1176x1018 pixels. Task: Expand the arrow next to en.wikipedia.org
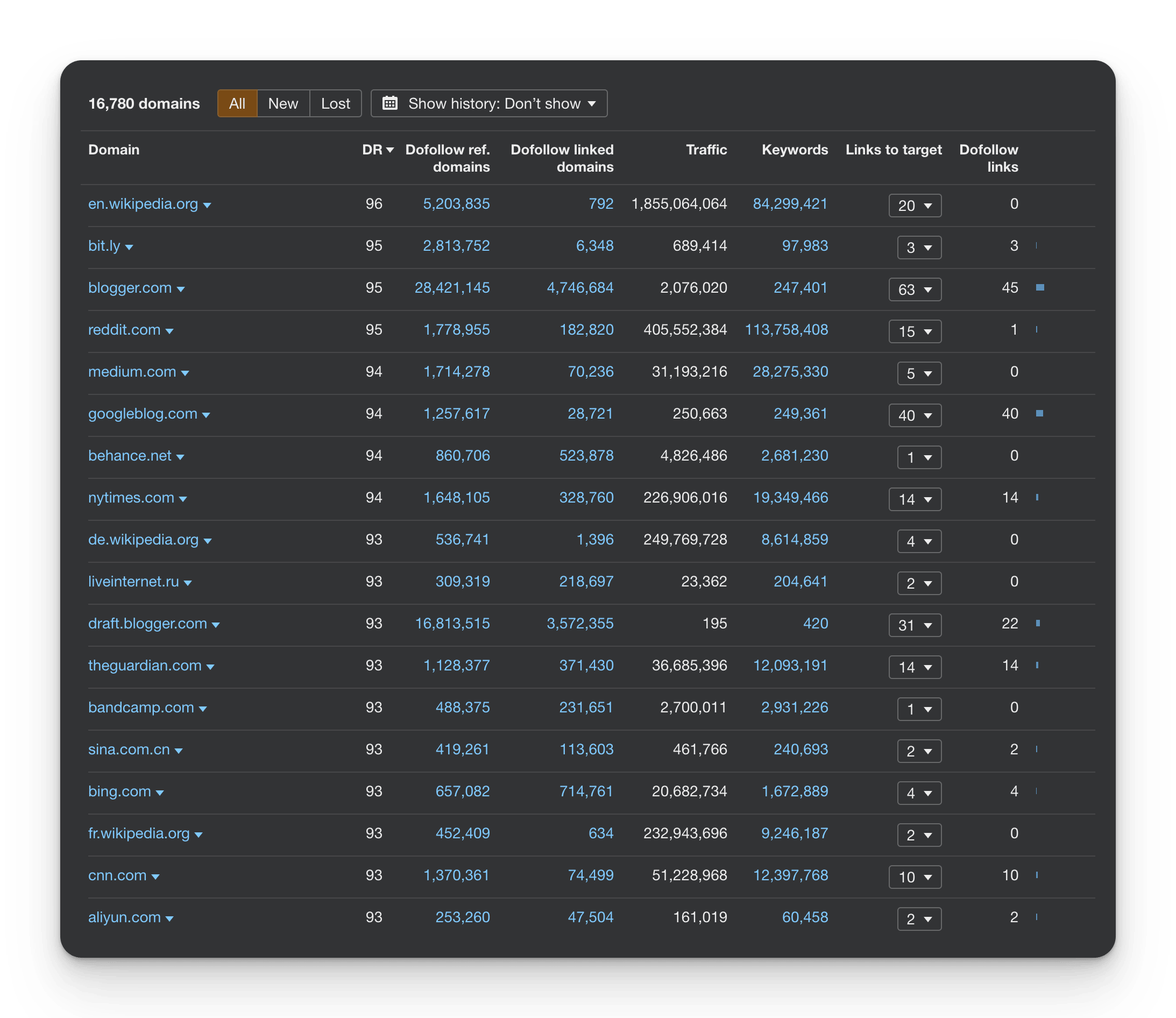pyautogui.click(x=207, y=206)
